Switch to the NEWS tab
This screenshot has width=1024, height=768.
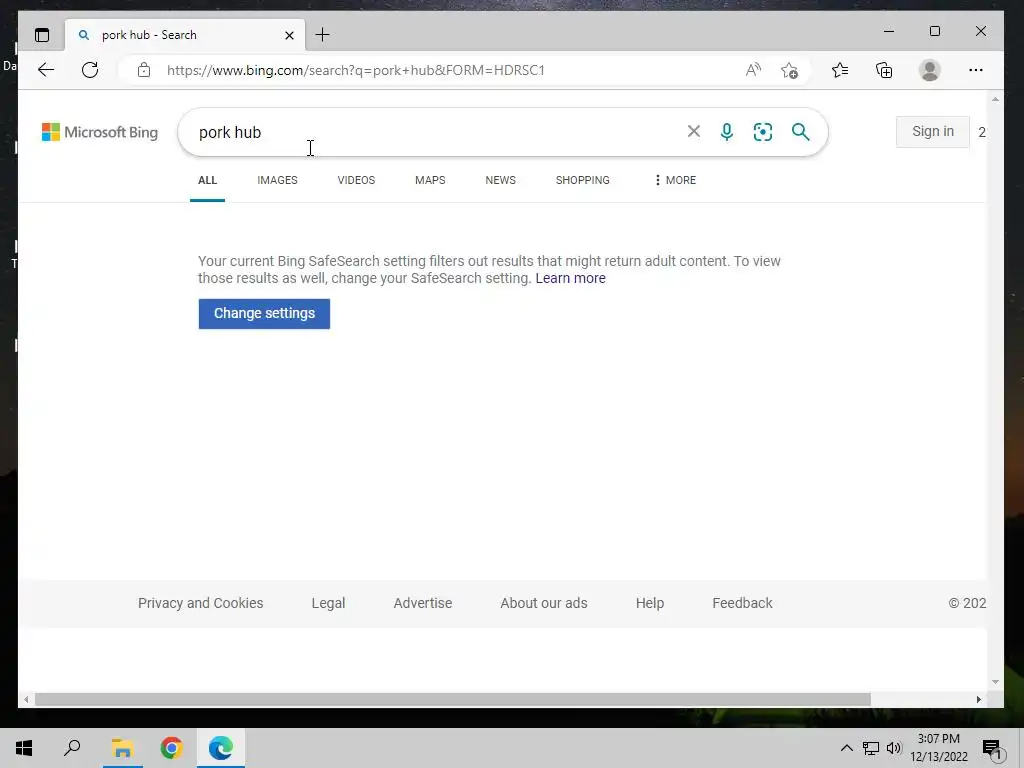[500, 180]
